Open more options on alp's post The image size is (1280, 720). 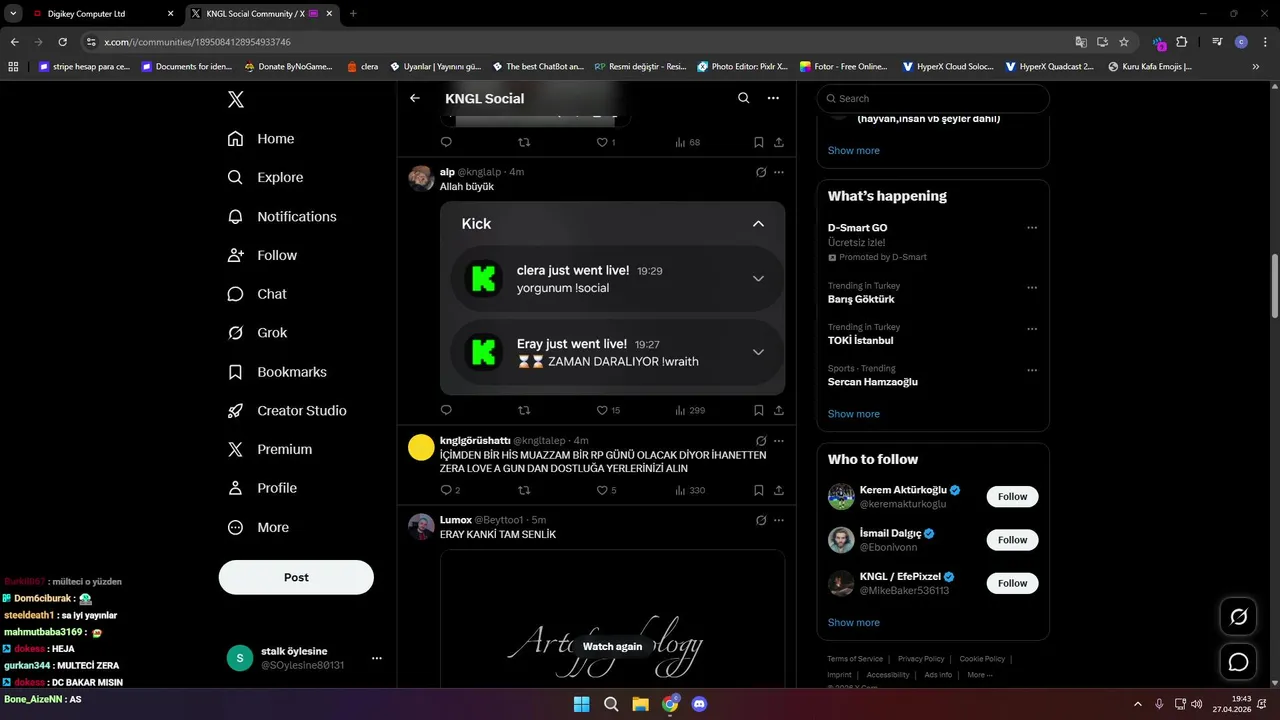779,172
